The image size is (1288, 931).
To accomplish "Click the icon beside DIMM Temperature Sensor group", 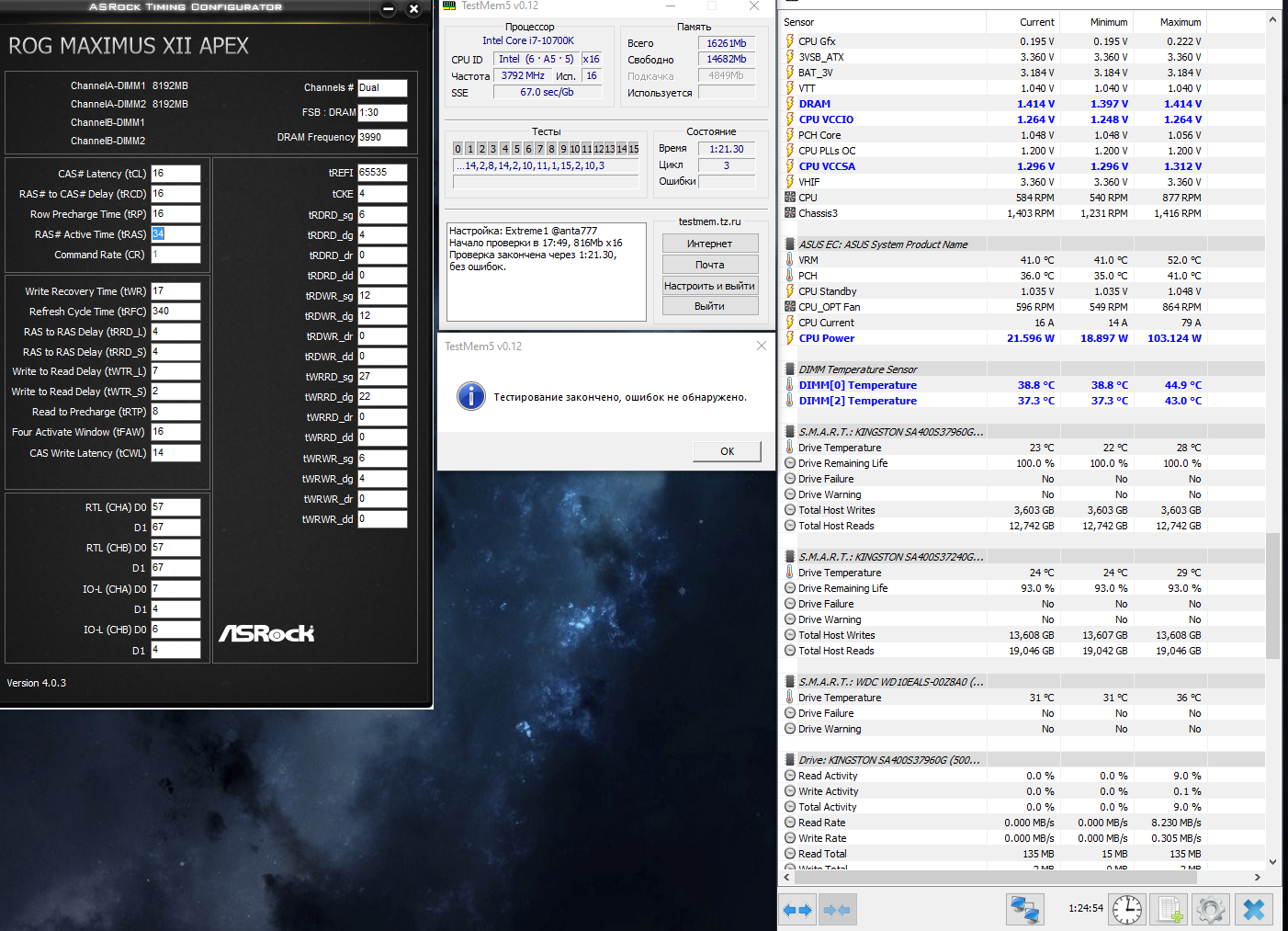I will (790, 369).
